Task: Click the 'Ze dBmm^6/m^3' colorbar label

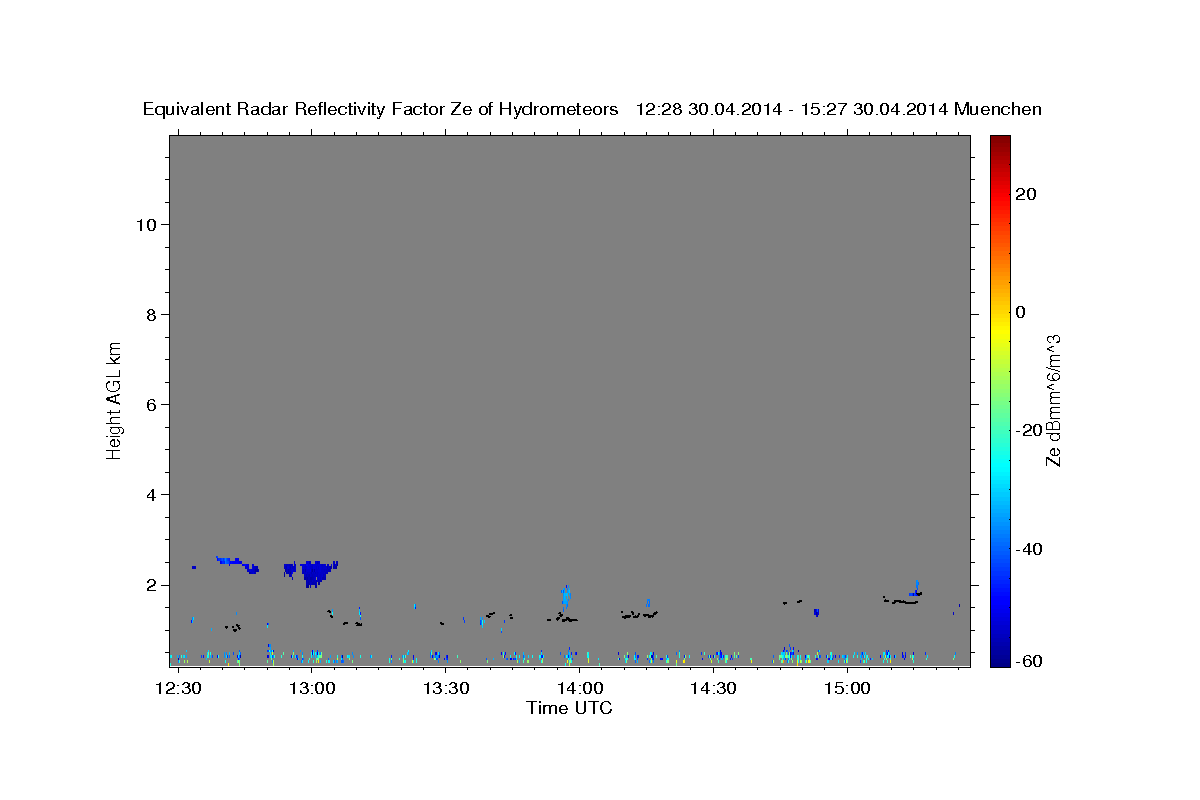Action: point(1052,400)
